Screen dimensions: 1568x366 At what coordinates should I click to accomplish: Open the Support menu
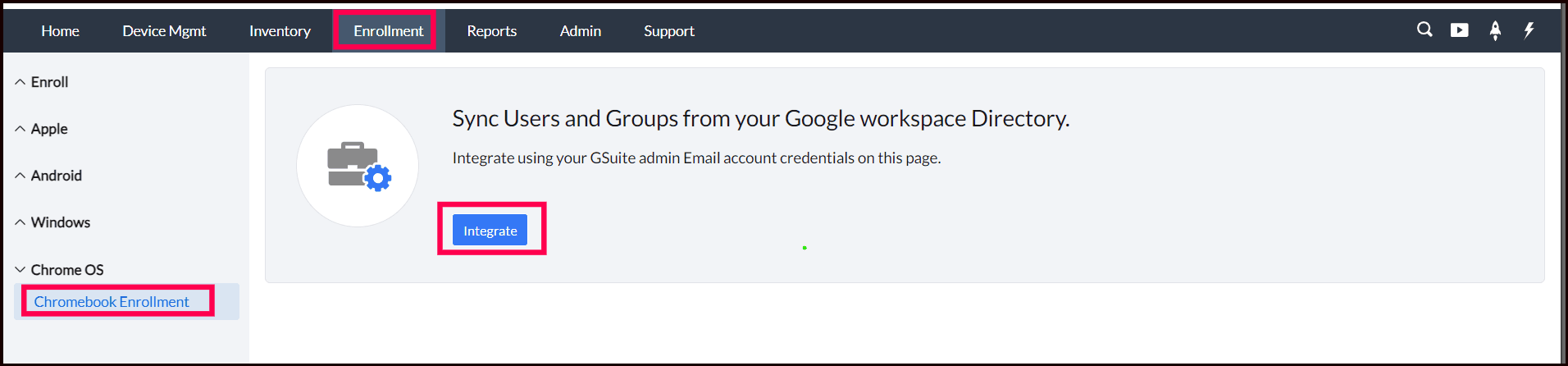coord(668,31)
